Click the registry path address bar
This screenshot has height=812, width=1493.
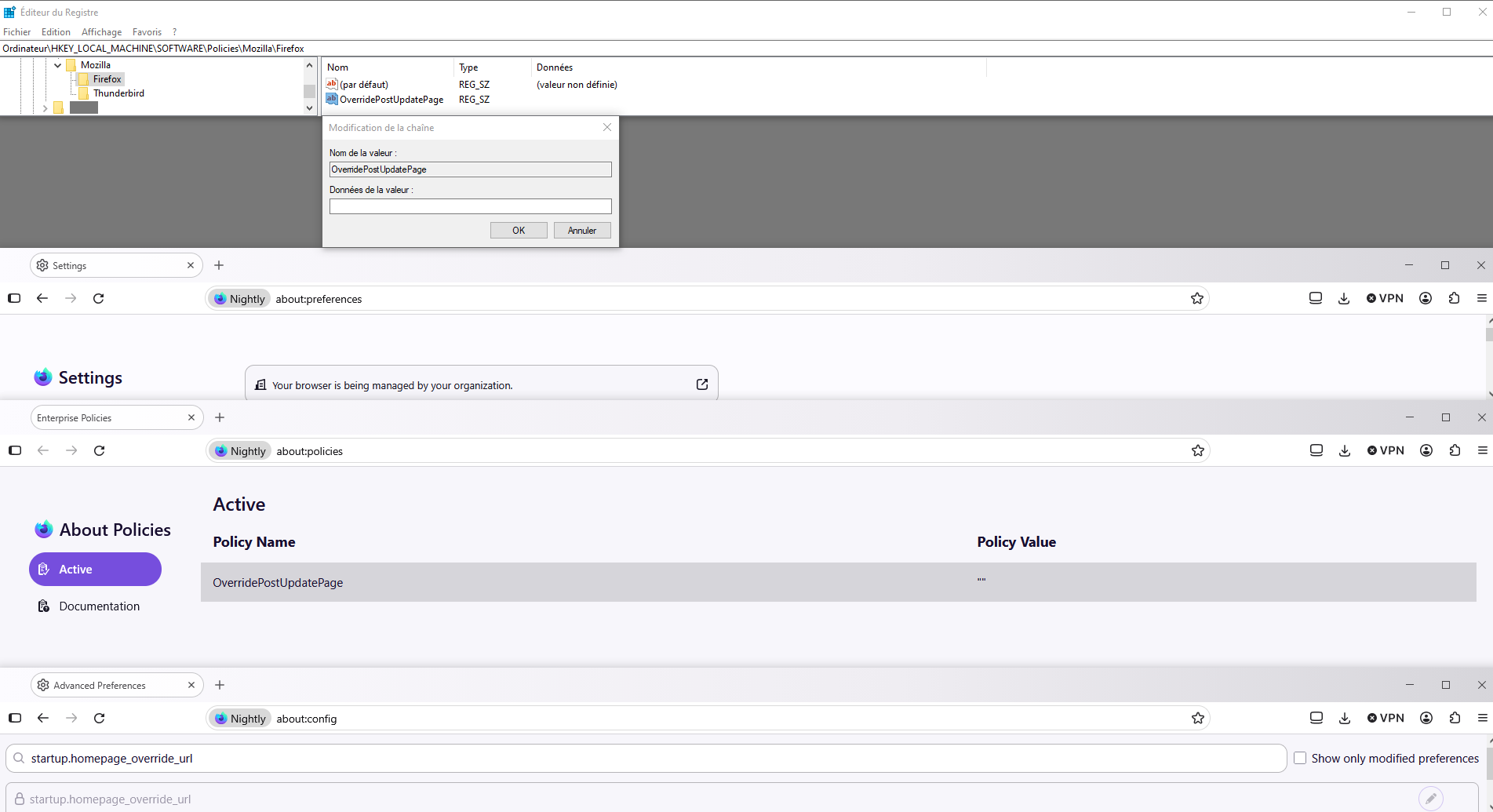pos(746,48)
